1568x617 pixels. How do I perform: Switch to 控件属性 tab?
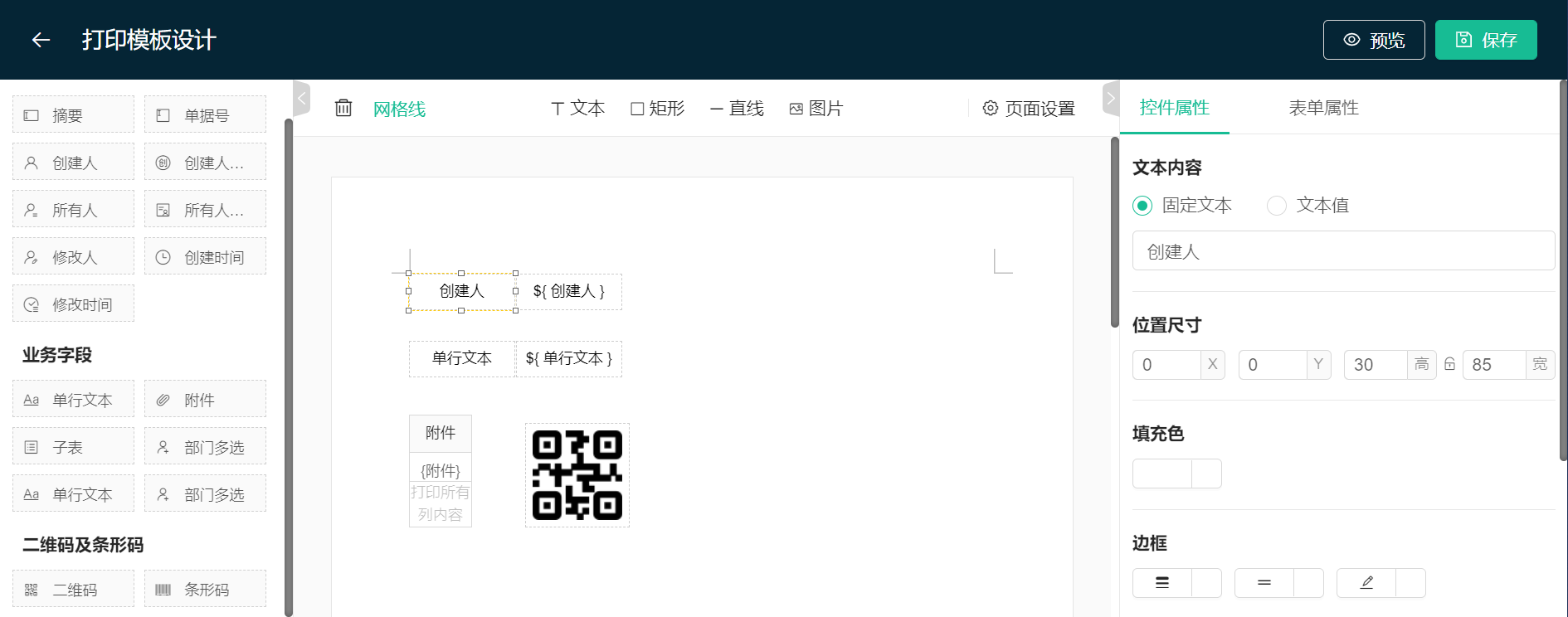pos(1174,108)
